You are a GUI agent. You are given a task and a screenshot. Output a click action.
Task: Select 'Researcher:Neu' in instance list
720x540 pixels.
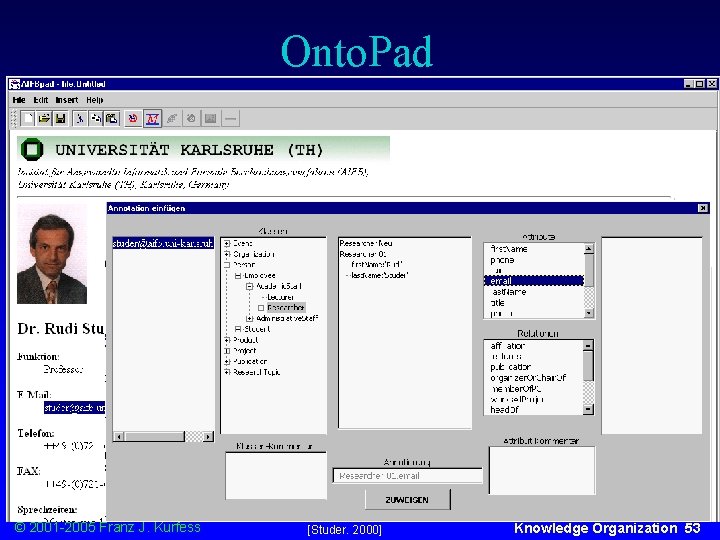366,243
